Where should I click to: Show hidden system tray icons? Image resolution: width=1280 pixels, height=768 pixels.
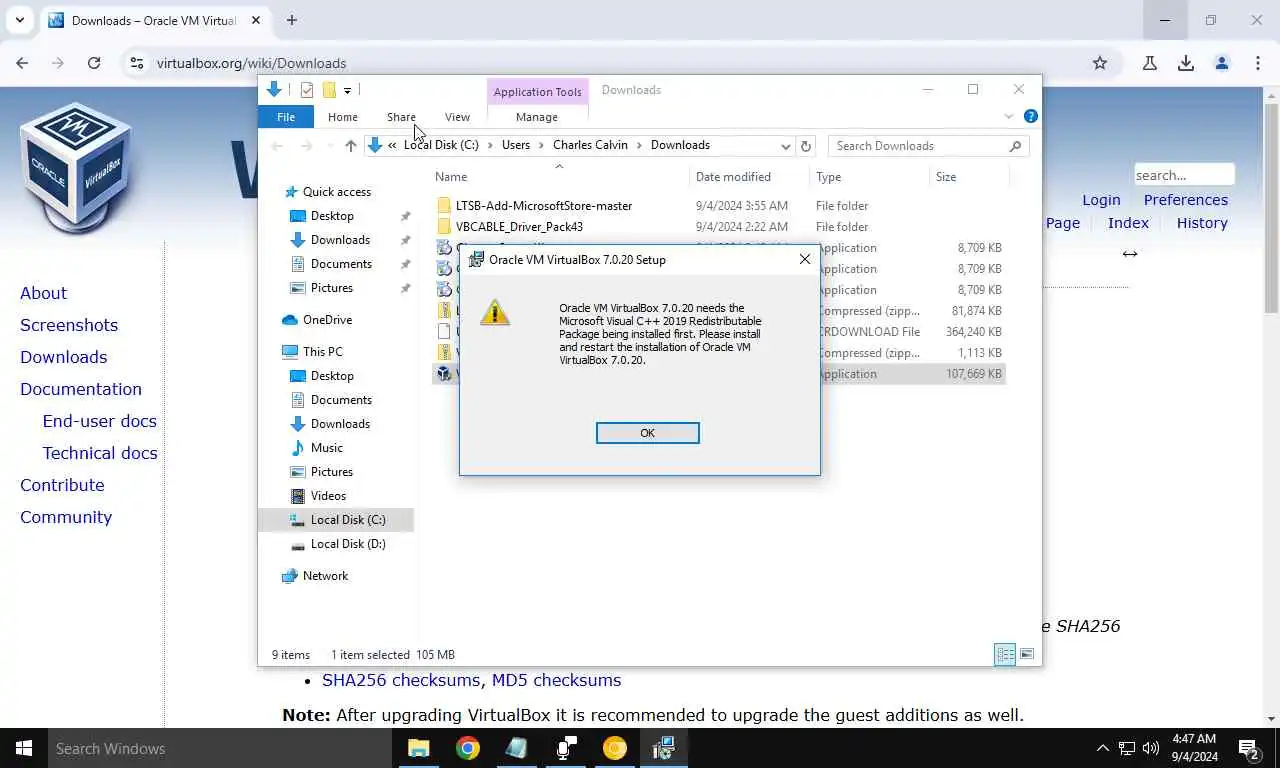tap(1103, 748)
